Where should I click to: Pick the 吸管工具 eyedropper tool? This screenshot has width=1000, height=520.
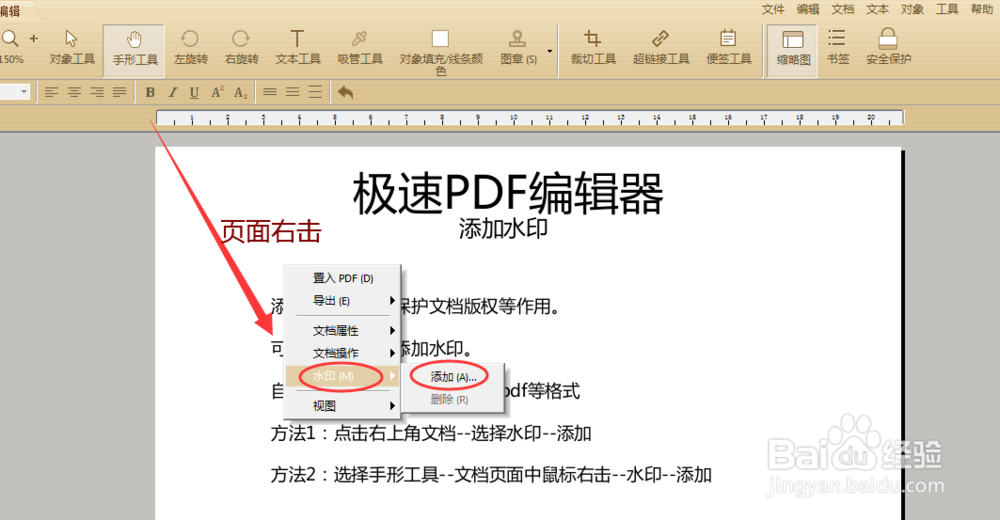click(x=360, y=48)
